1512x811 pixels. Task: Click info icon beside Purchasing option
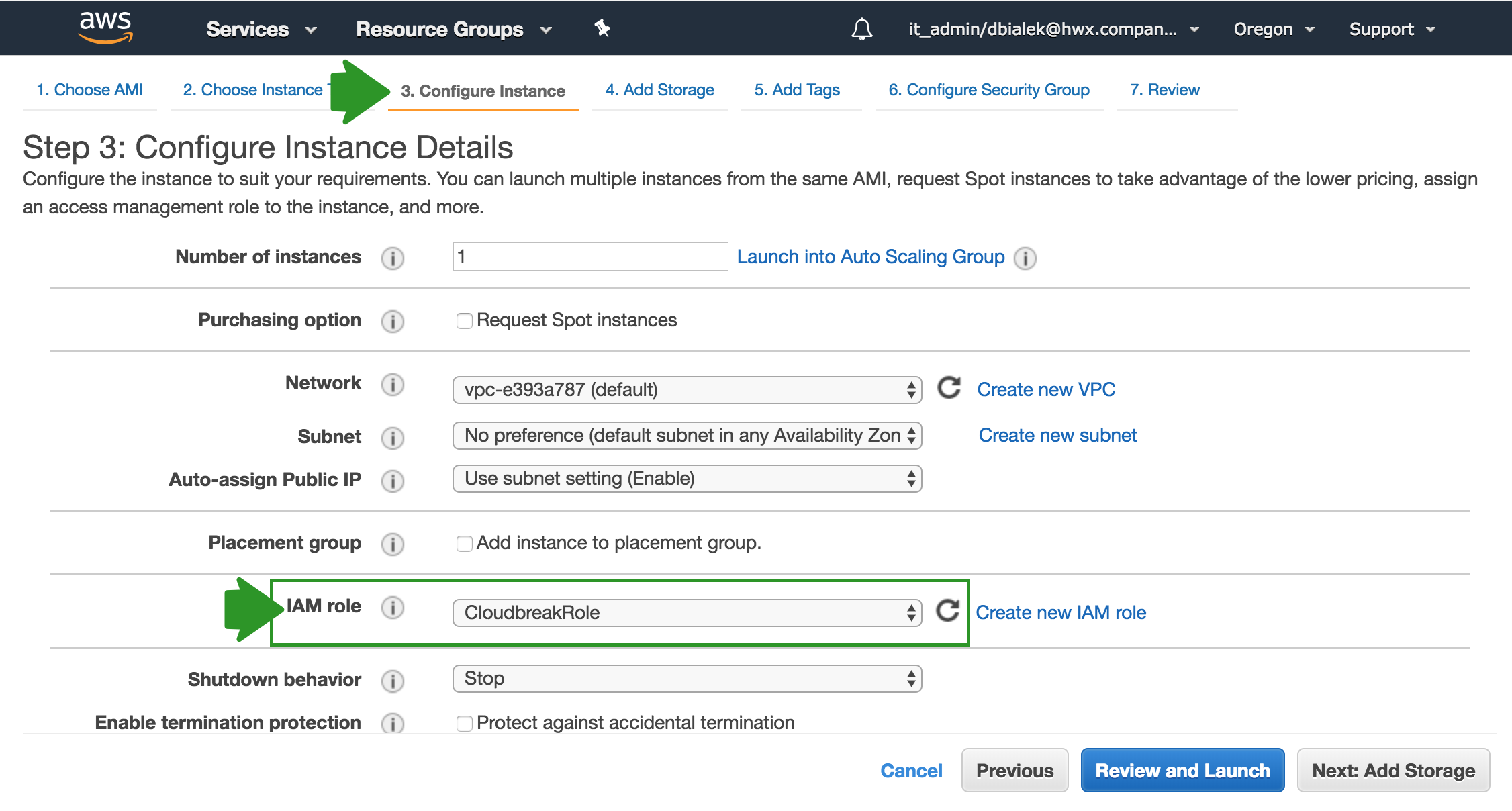click(392, 321)
